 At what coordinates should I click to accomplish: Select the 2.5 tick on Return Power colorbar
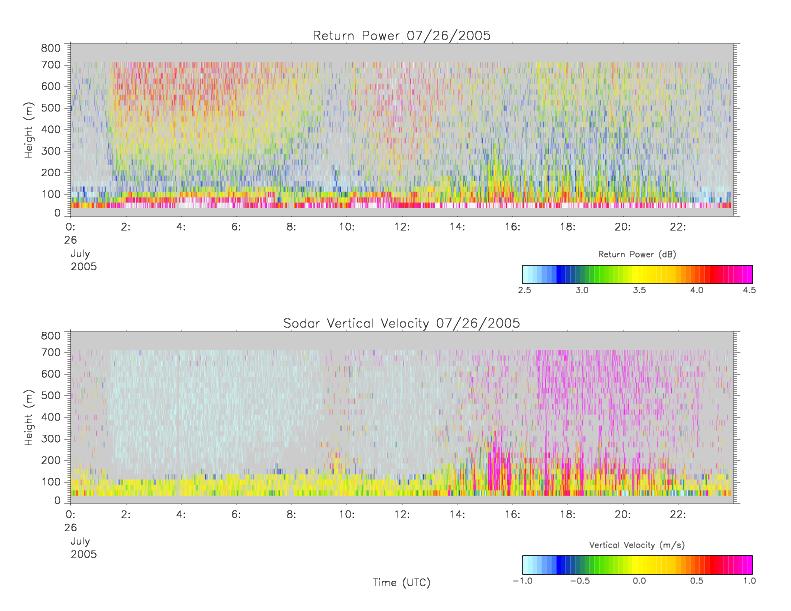point(524,290)
